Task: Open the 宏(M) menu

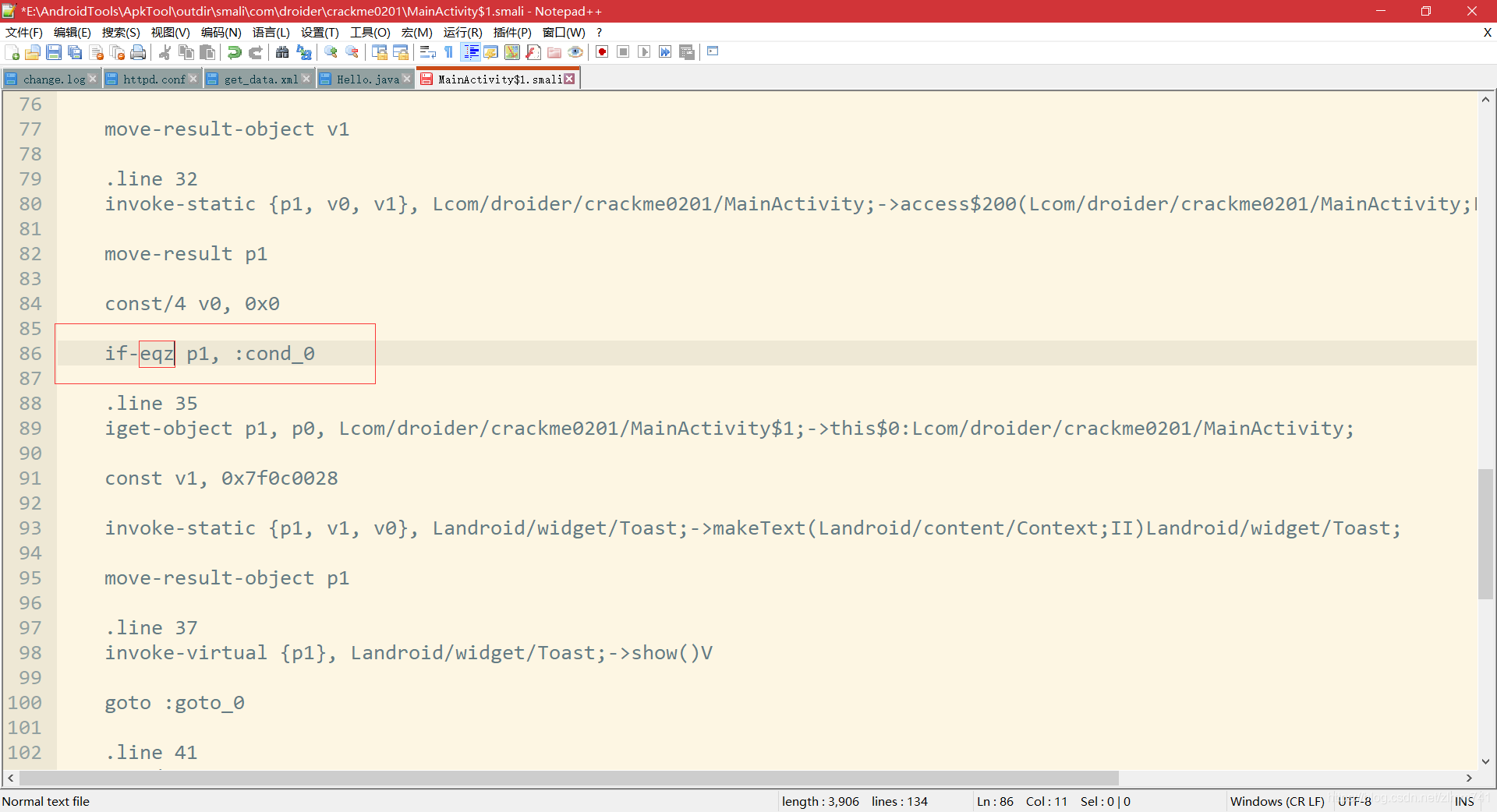Action: point(416,32)
